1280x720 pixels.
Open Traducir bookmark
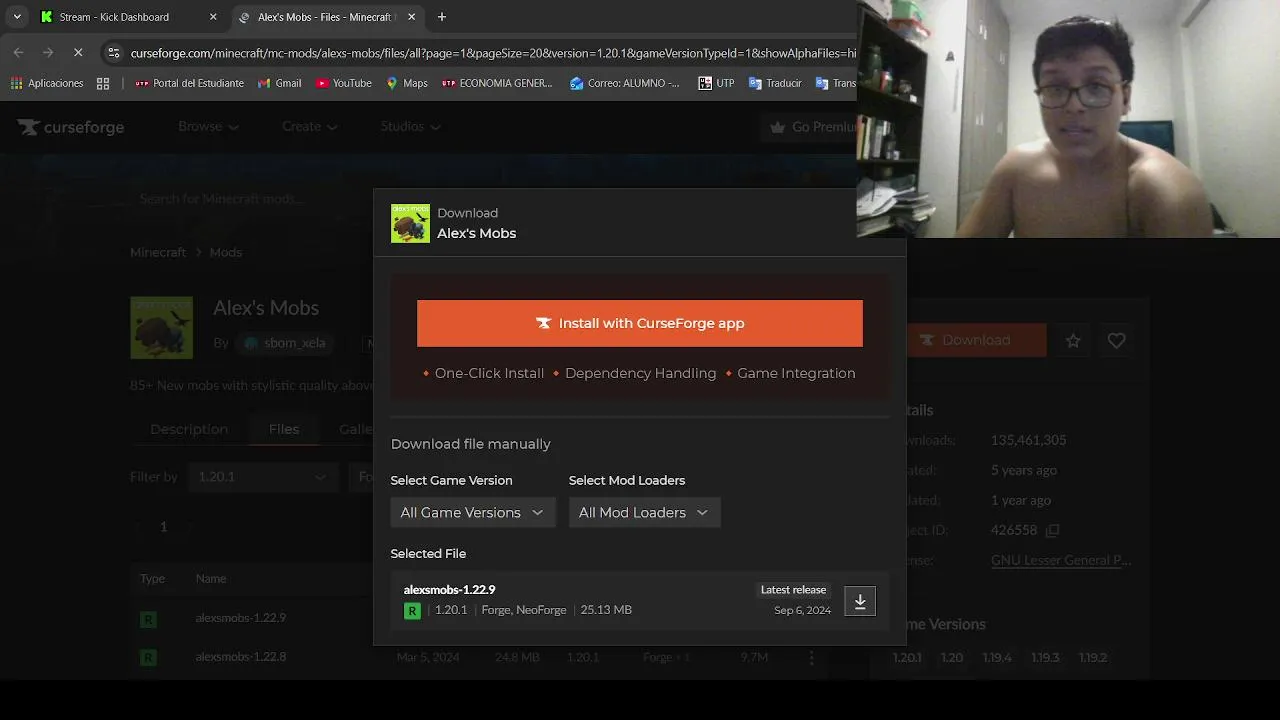pyautogui.click(x=775, y=83)
